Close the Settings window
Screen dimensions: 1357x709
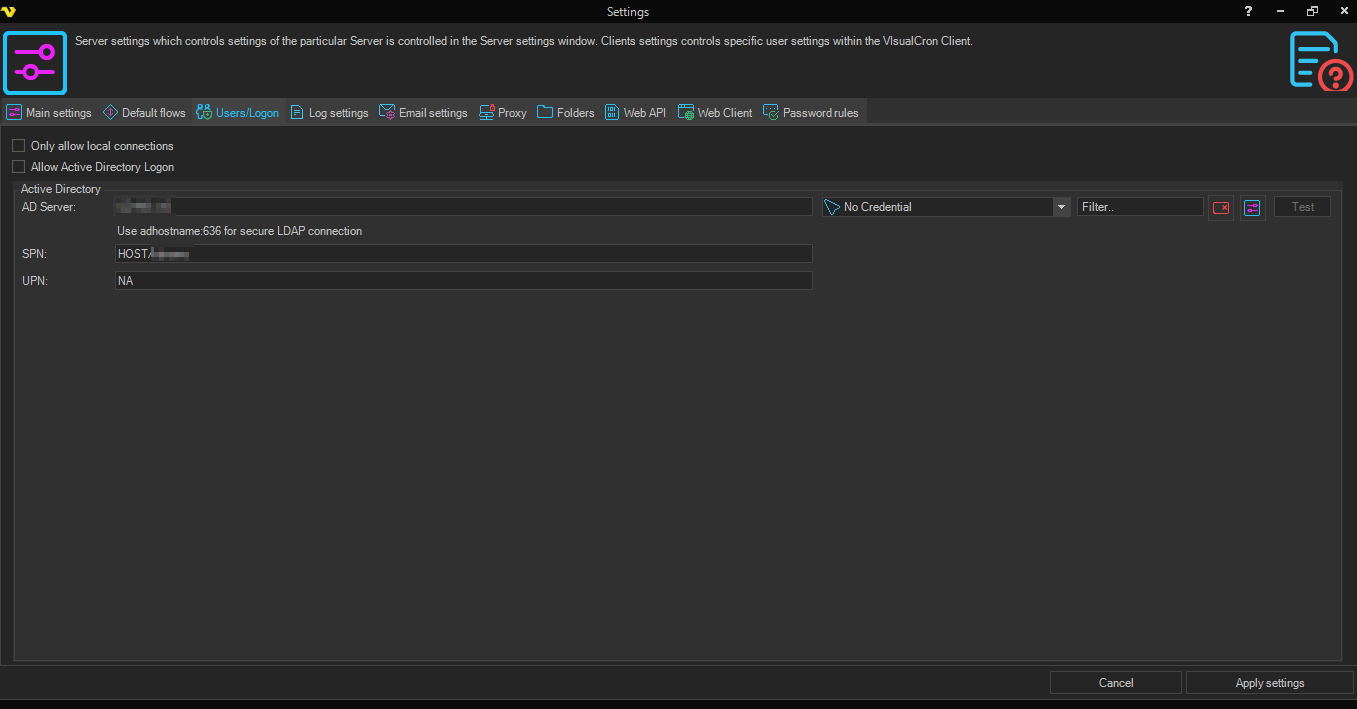pyautogui.click(x=1343, y=11)
